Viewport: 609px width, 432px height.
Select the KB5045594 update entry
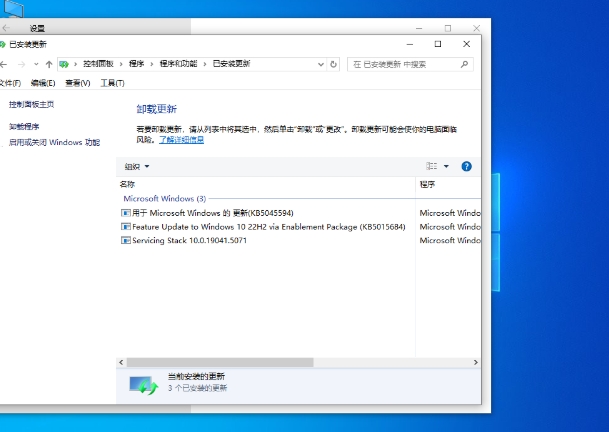pos(212,213)
